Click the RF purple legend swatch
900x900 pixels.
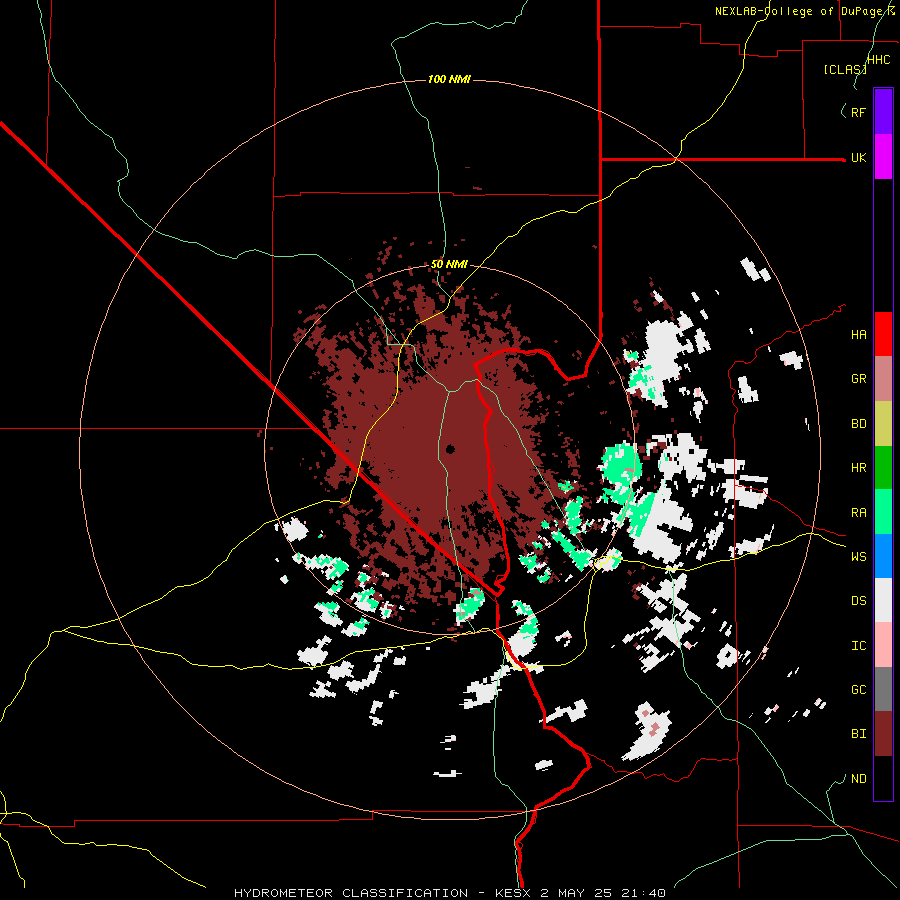pos(883,112)
